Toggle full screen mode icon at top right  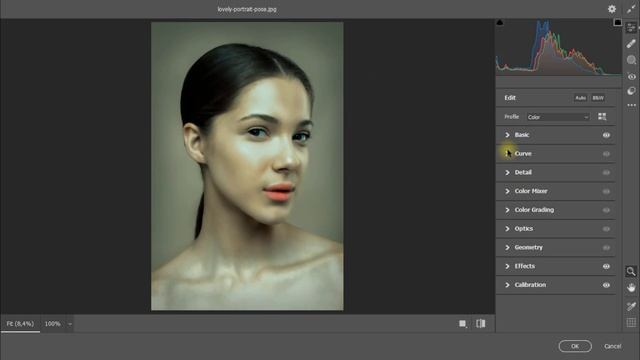pos(631,9)
